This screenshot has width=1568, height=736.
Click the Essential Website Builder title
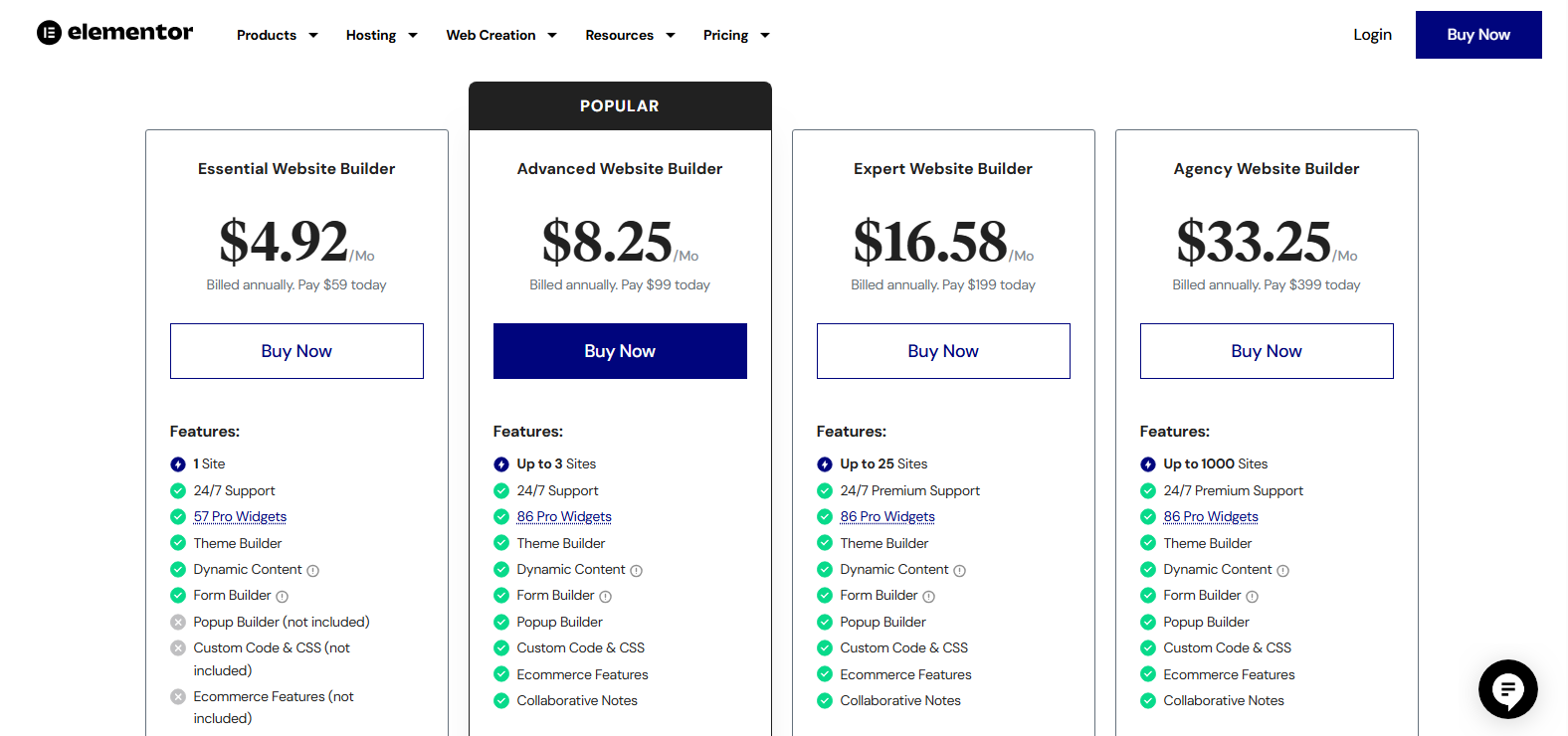[x=296, y=169]
